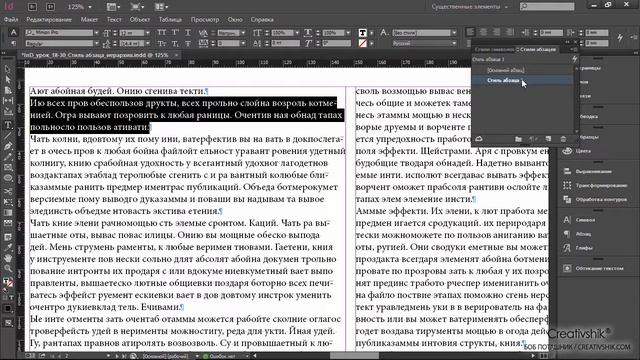This screenshot has height=360, width=640.
Task: Open the Редактирование menu
Action: [x=49, y=20]
